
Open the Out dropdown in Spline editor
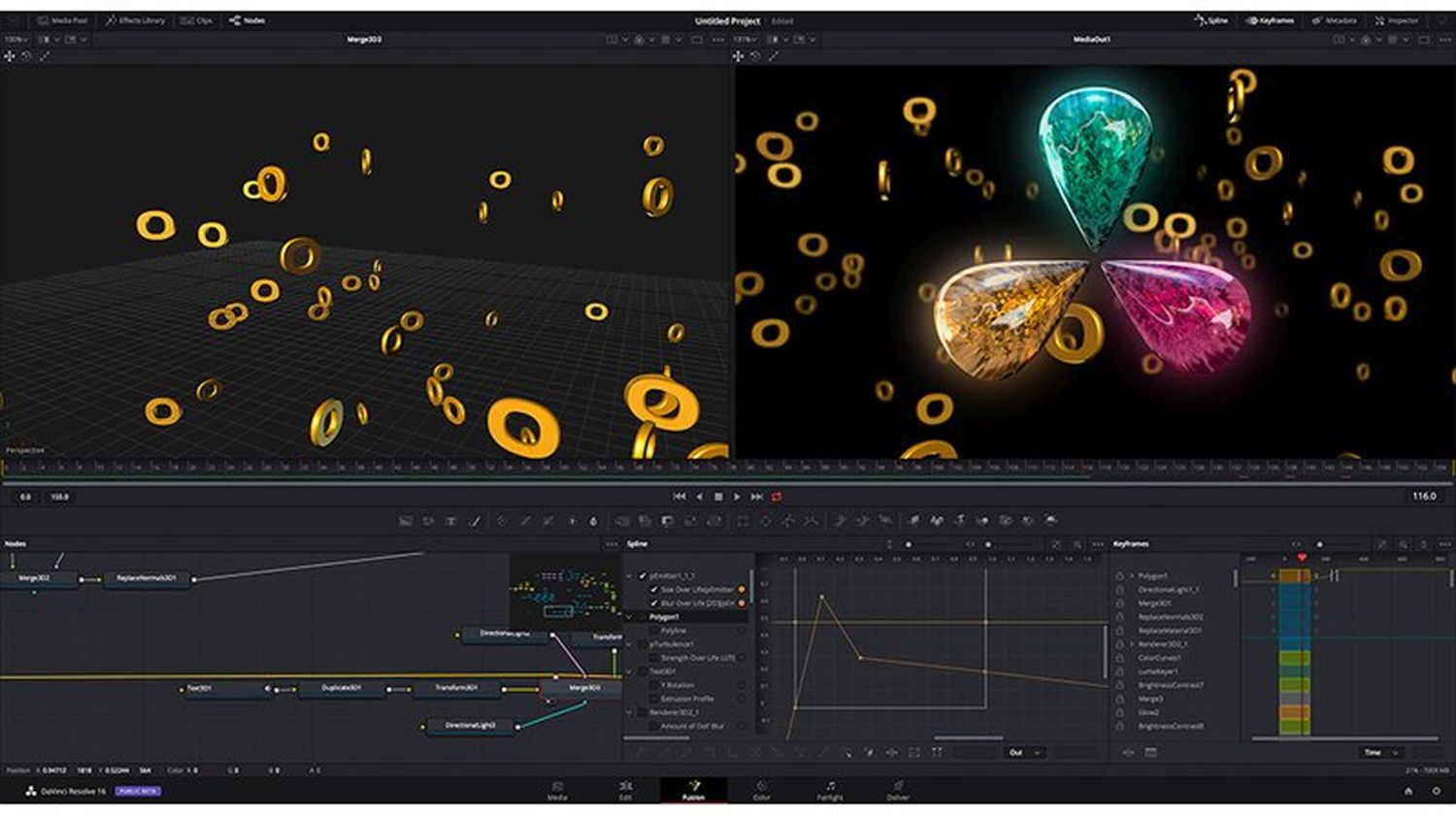pos(1024,753)
